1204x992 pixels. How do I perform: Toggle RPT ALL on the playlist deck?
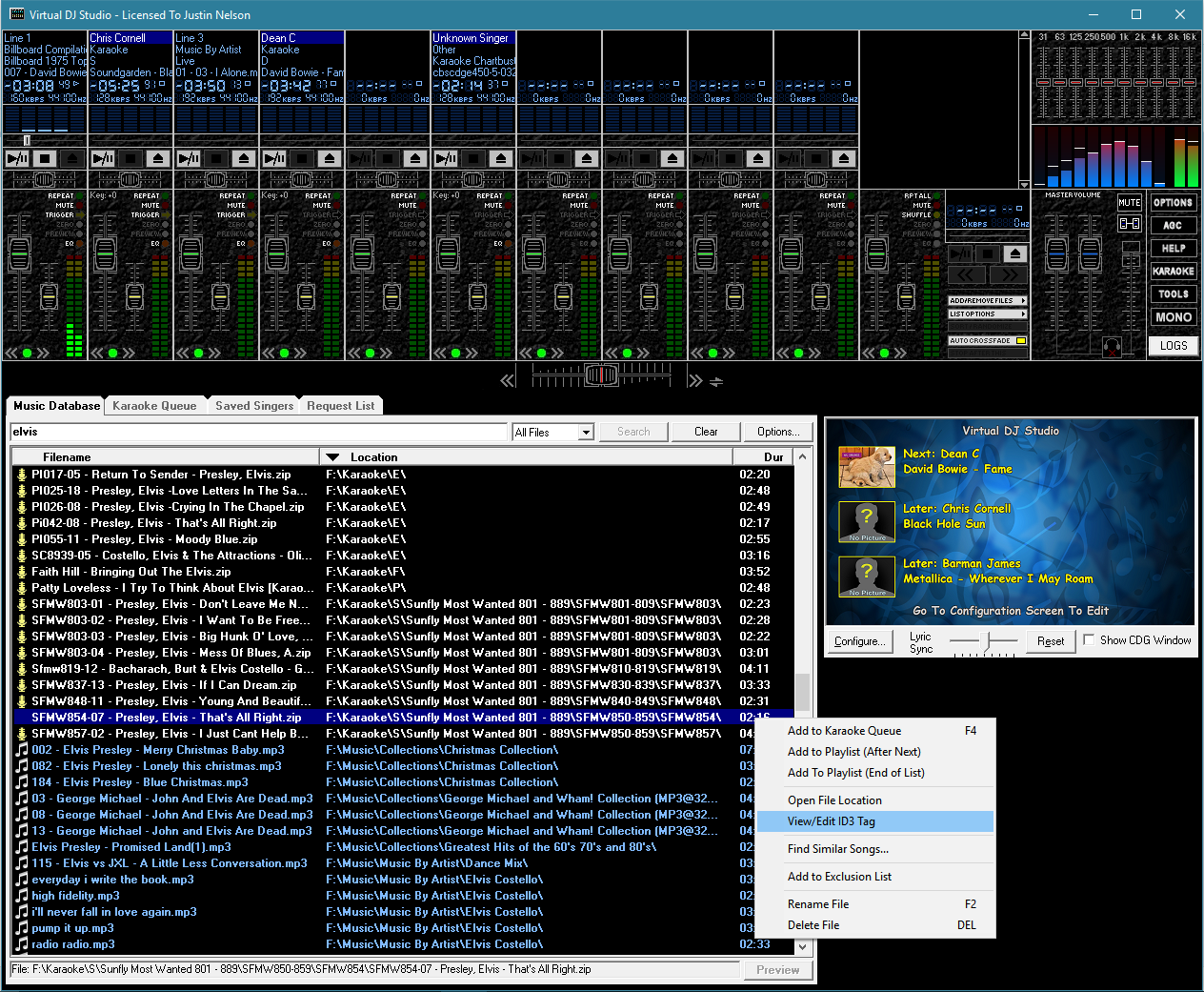tap(923, 195)
